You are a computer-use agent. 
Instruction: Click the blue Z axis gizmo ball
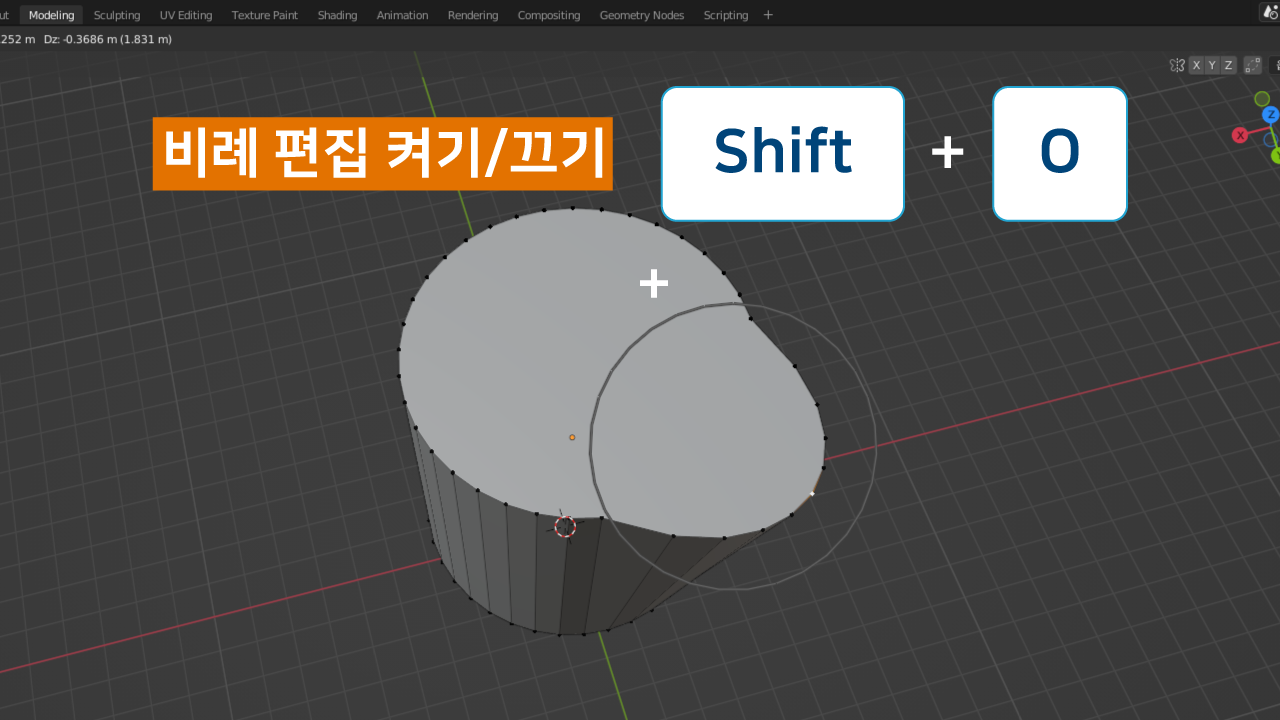pyautogui.click(x=1271, y=114)
